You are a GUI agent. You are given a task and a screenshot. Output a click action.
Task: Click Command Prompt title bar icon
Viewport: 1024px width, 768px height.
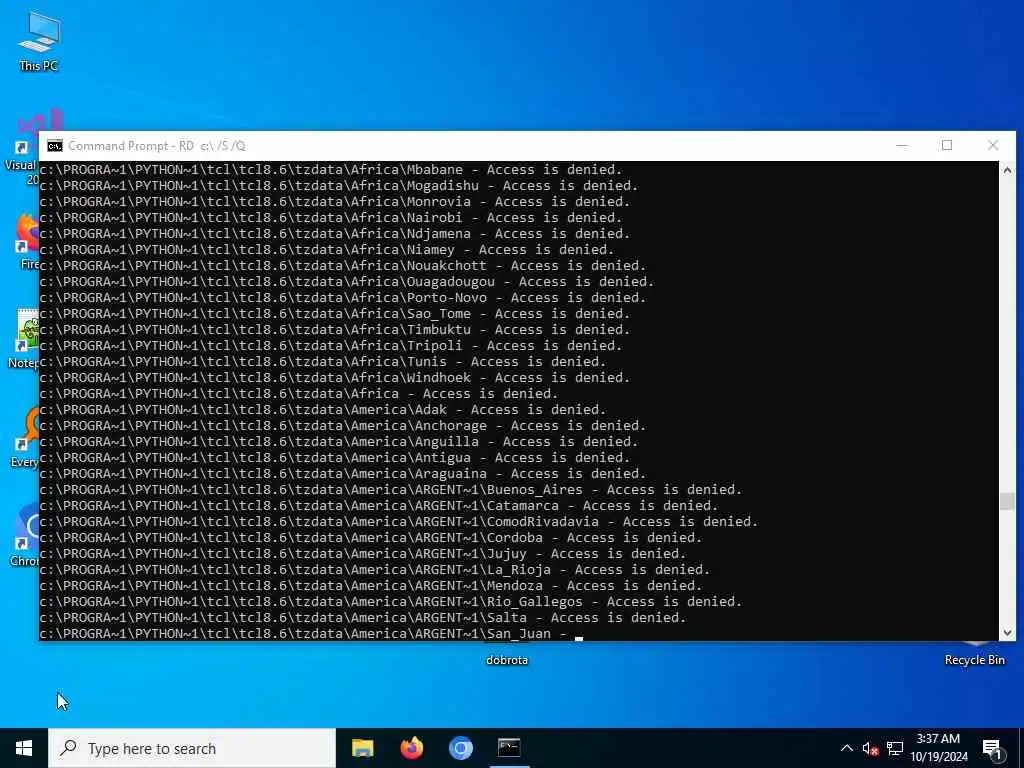tap(55, 146)
